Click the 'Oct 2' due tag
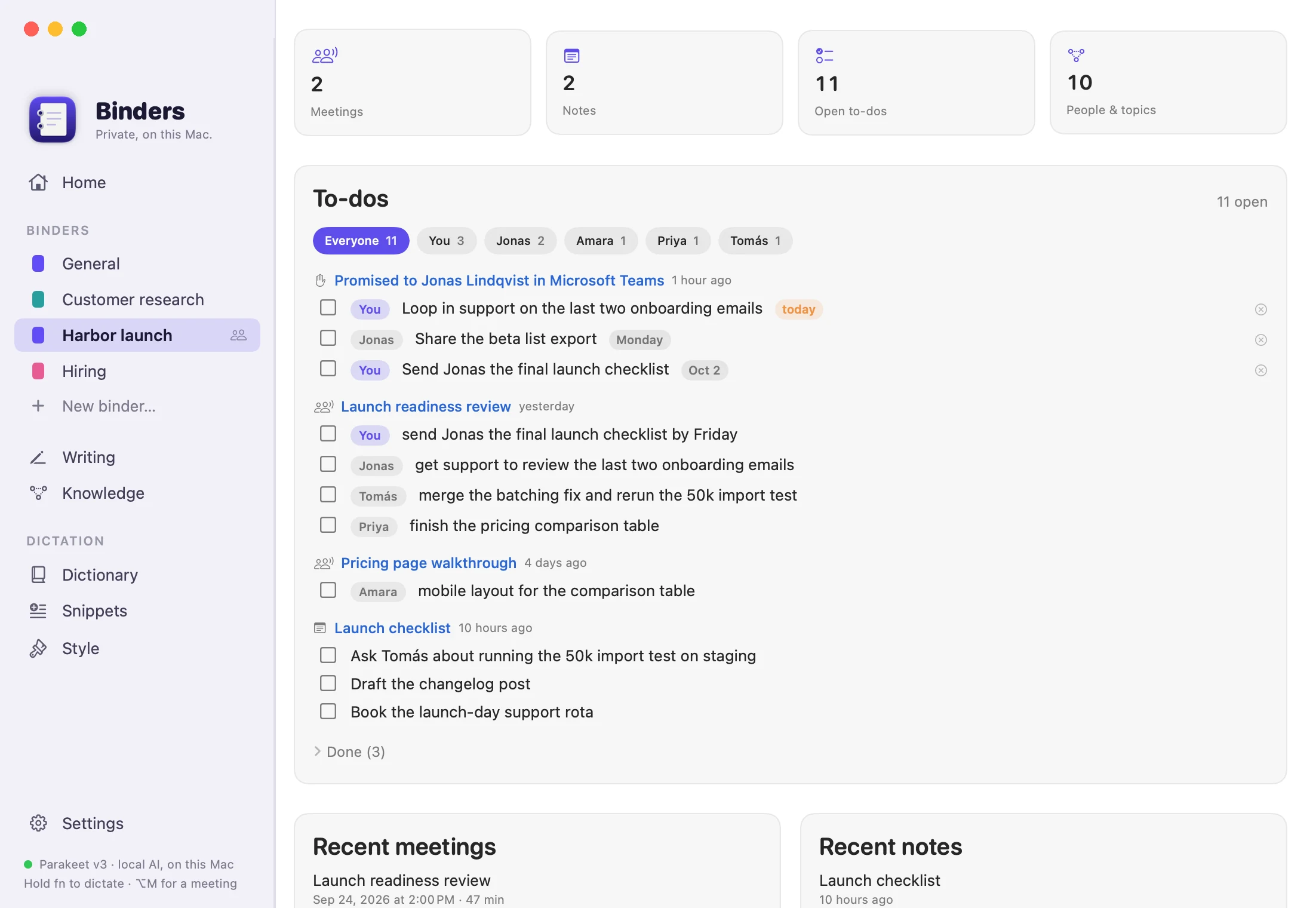The height and width of the screenshot is (908, 1316). pos(705,370)
